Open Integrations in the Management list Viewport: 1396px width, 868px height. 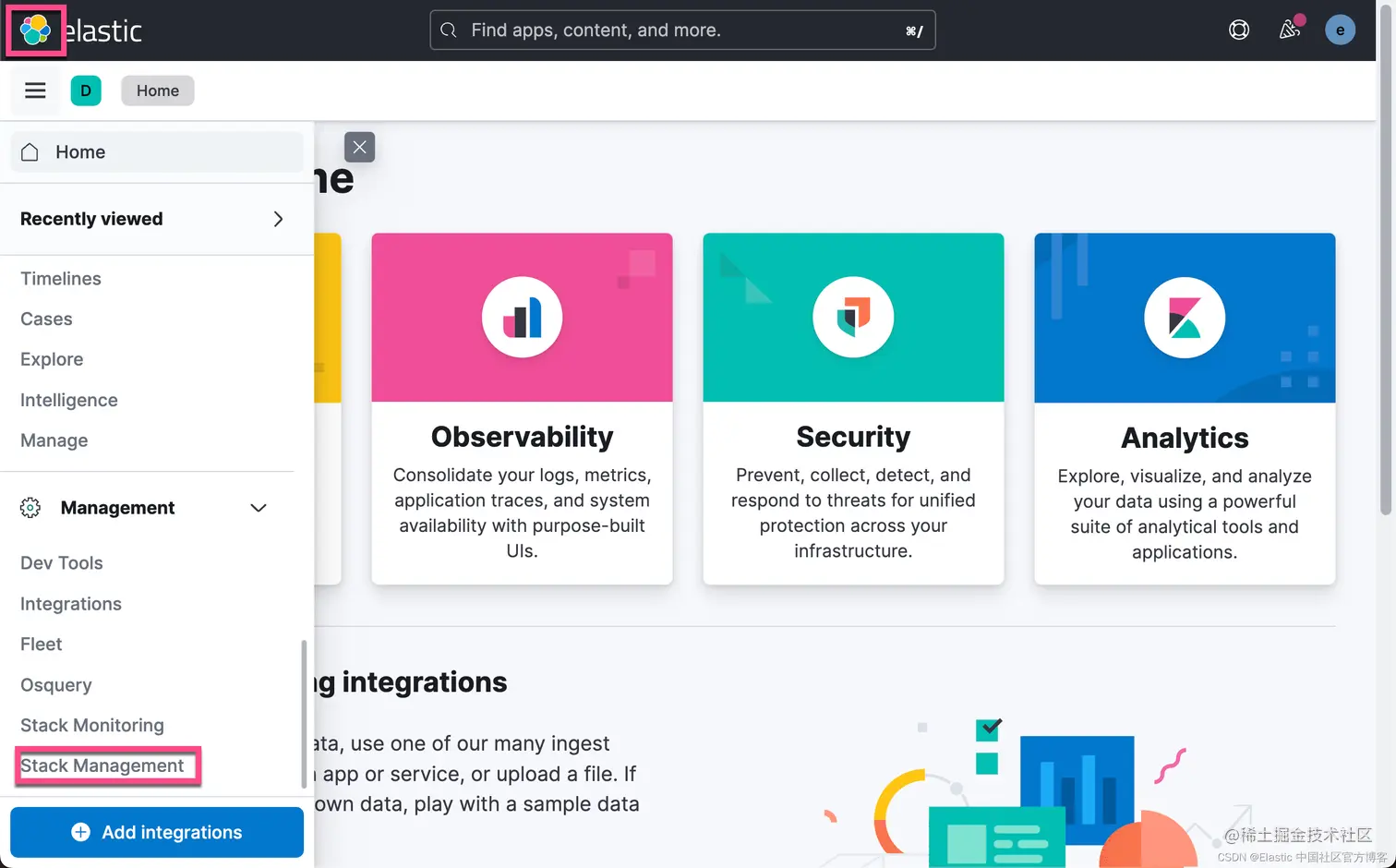[x=71, y=604]
